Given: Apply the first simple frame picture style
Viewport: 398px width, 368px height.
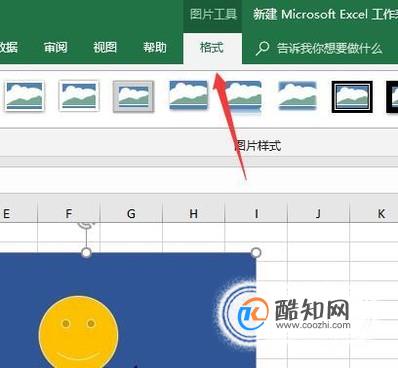Looking at the screenshot, I should pos(24,96).
